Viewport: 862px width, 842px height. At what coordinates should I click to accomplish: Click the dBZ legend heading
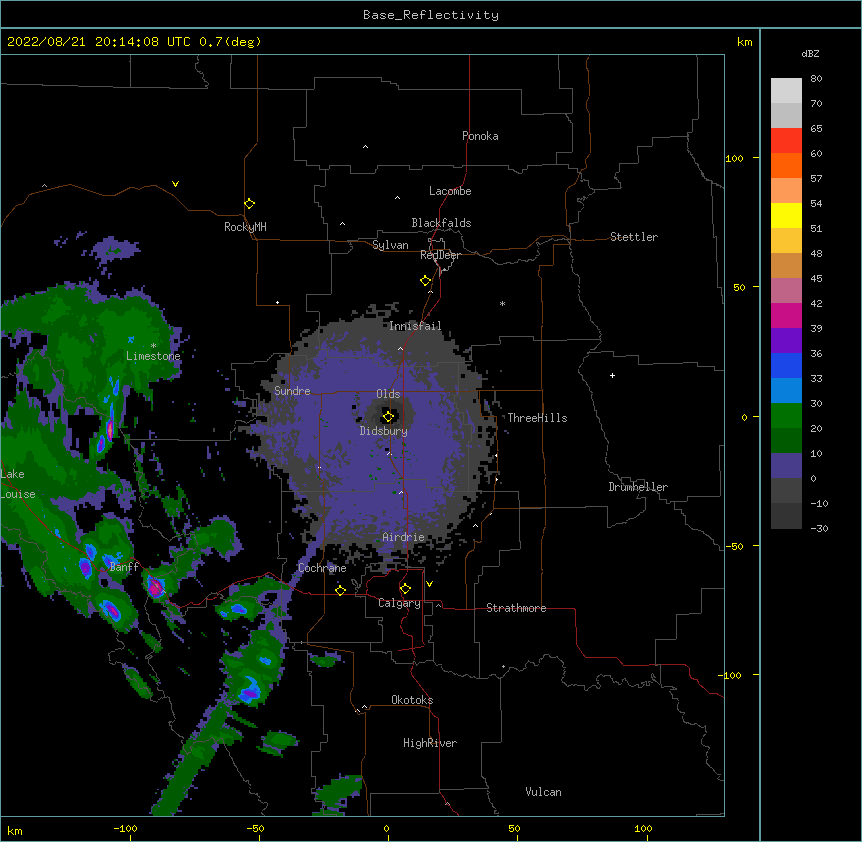point(810,54)
